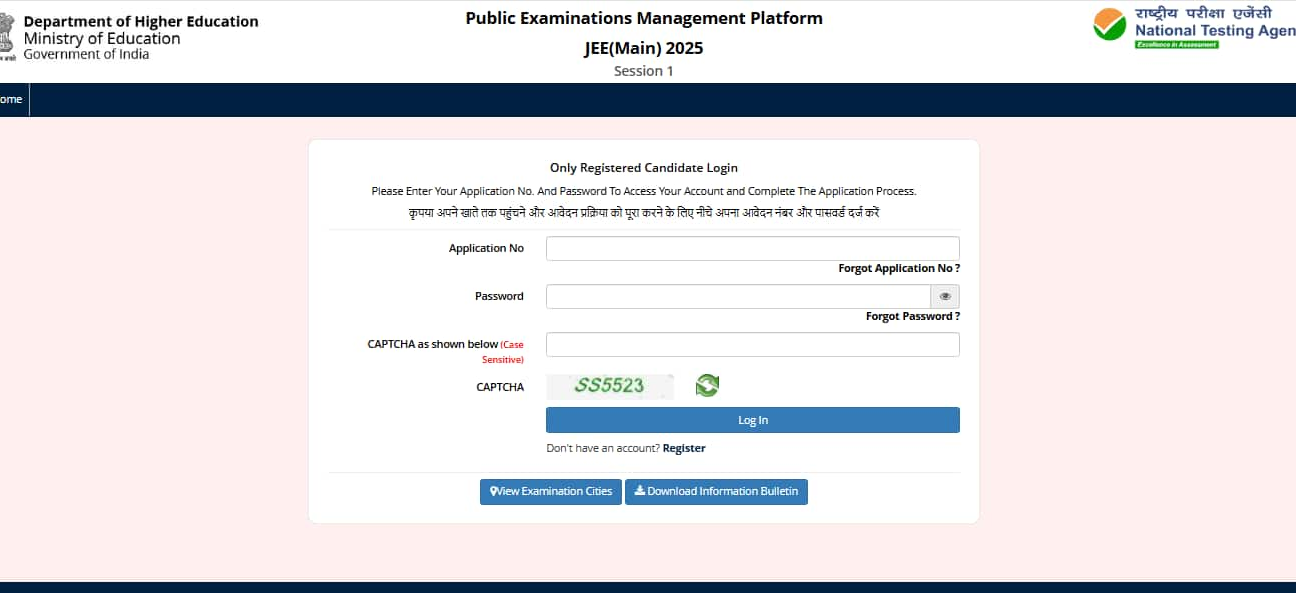The image size is (1296, 593).
Task: Click inside the Password field
Action: pyautogui.click(x=738, y=296)
